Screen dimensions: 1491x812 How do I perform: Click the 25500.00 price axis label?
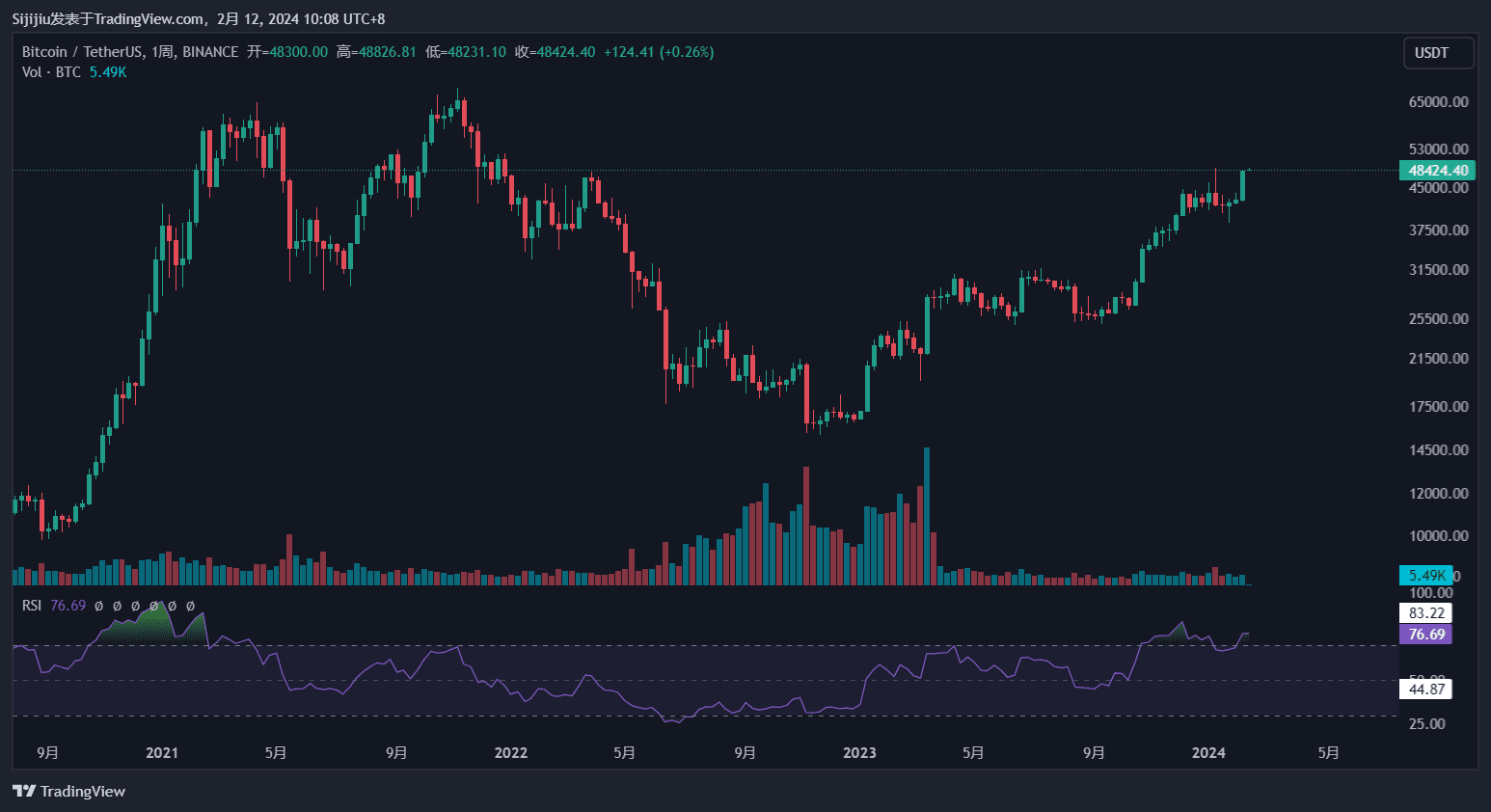(1438, 319)
